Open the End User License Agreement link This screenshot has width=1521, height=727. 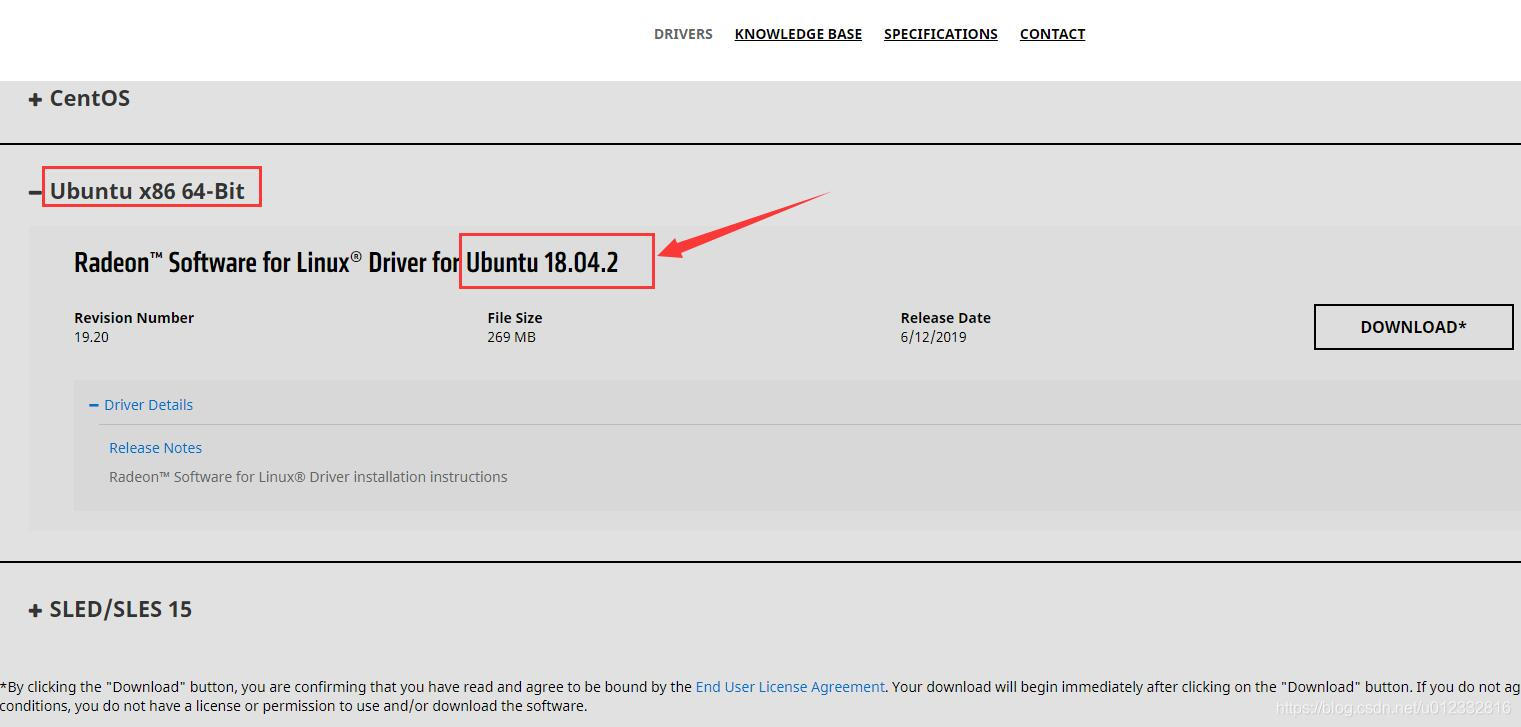(x=790, y=687)
